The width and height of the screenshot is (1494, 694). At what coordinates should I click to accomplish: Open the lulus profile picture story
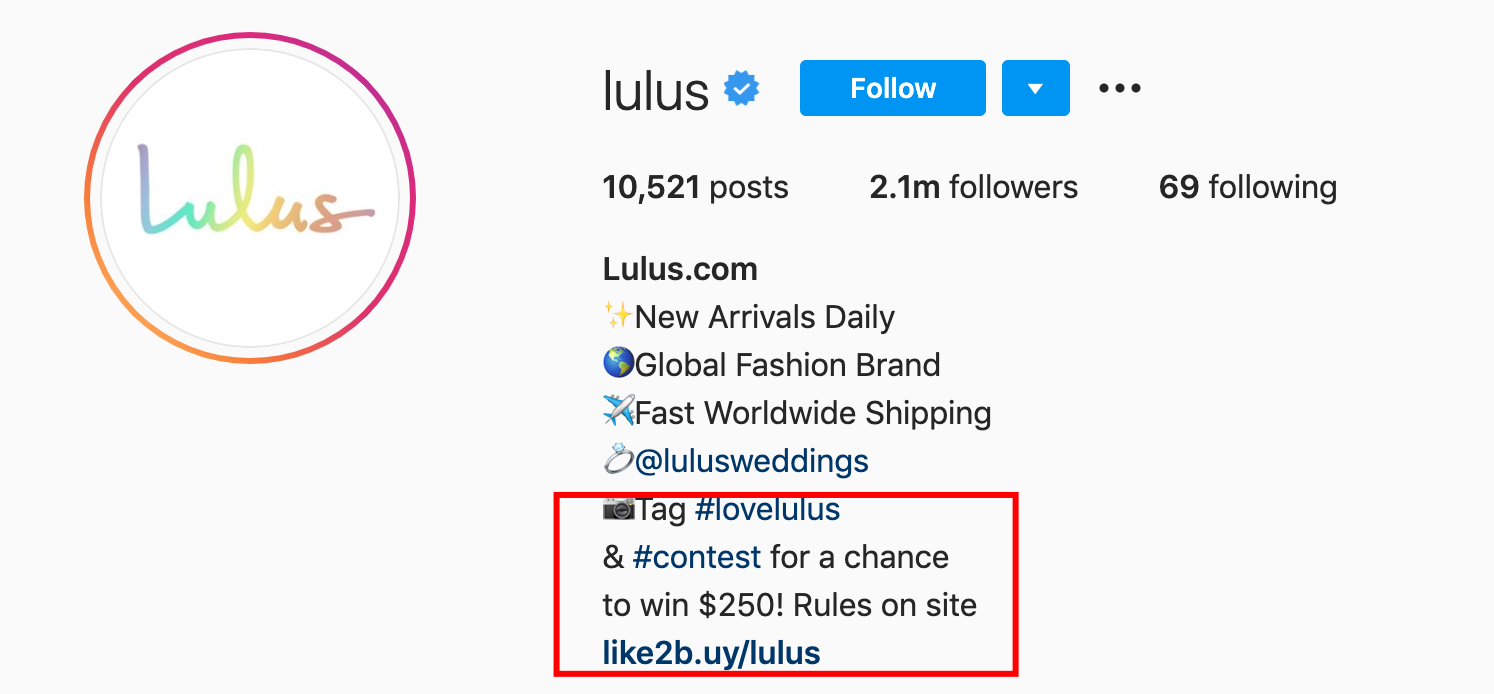pyautogui.click(x=250, y=198)
